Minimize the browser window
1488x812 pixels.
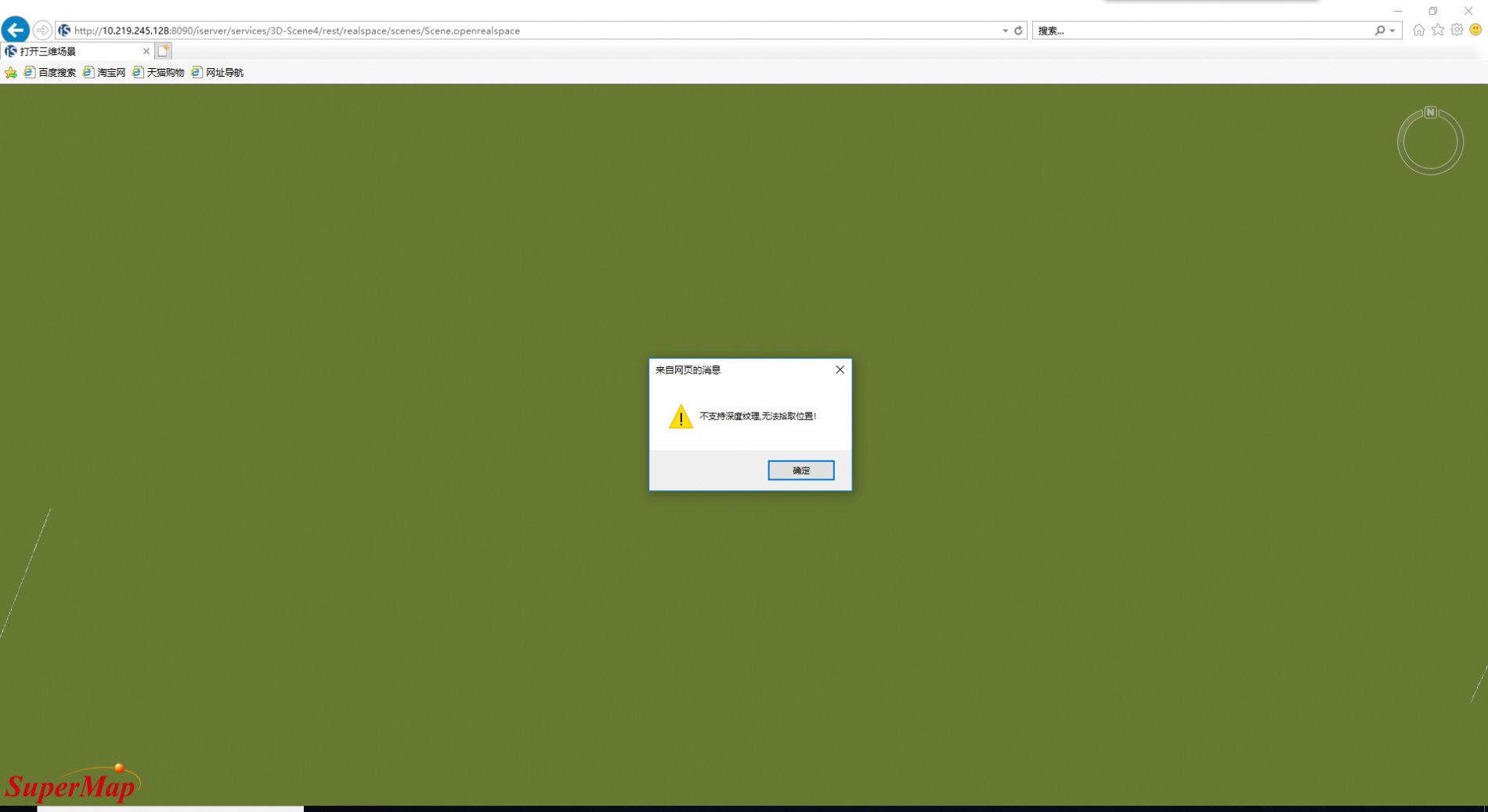1397,11
